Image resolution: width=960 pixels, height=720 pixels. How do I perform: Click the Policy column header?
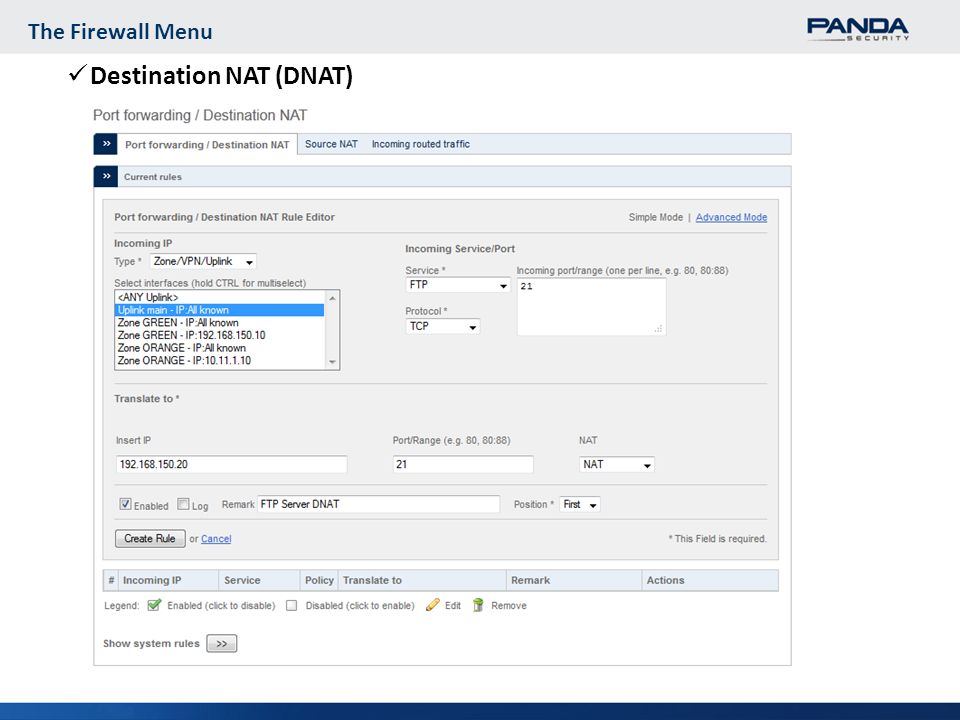click(319, 580)
